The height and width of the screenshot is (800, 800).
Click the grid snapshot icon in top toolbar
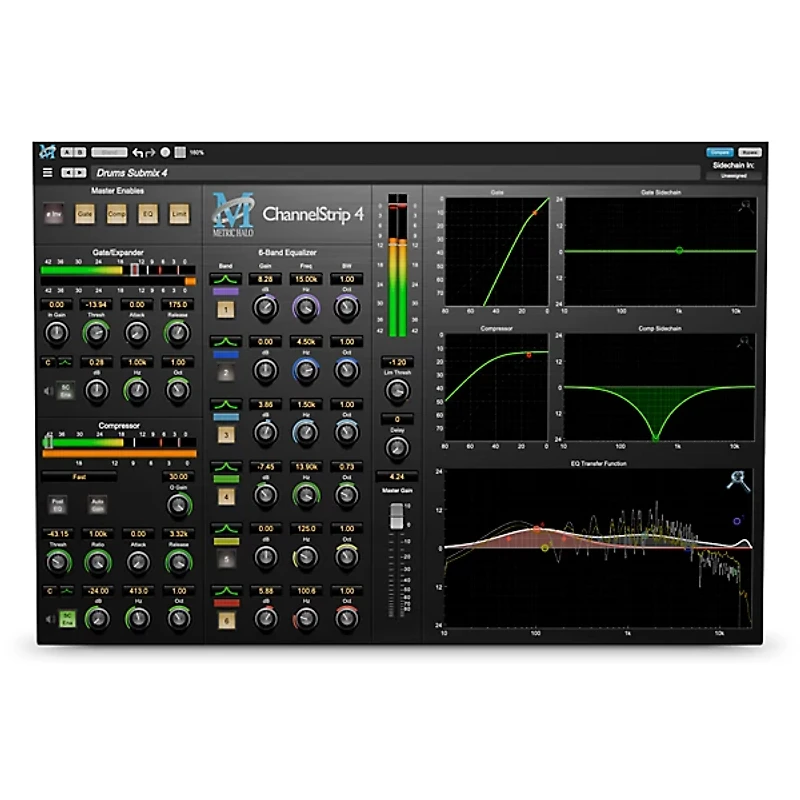pyautogui.click(x=180, y=150)
